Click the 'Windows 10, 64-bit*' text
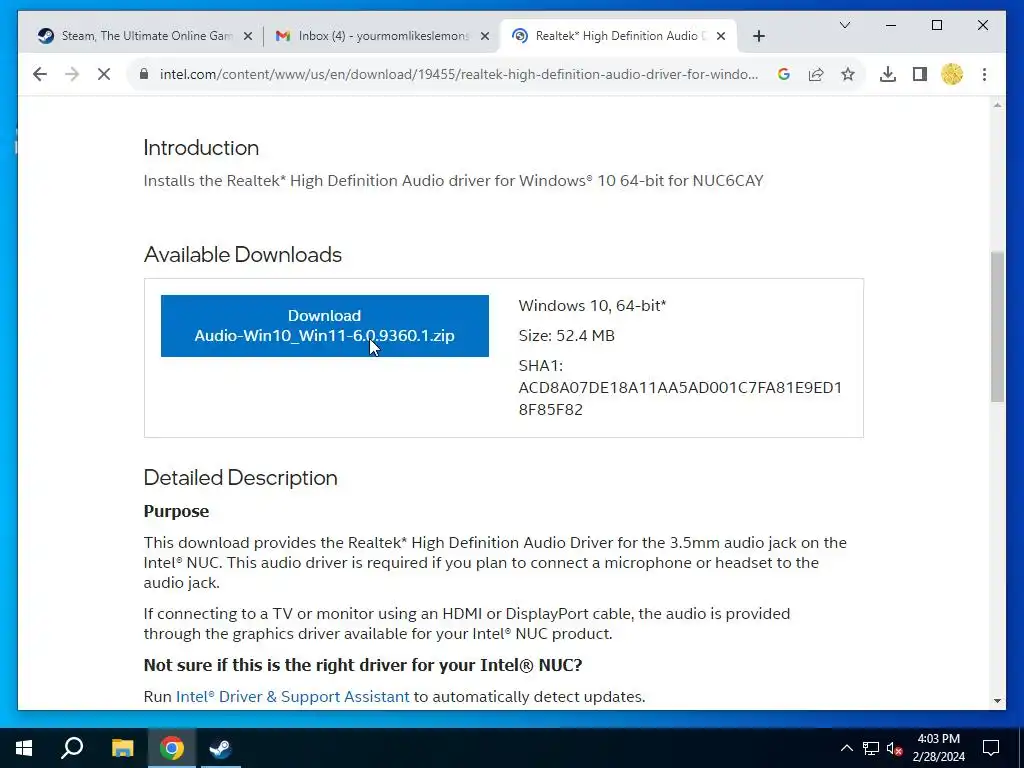The height and width of the screenshot is (768, 1024). [592, 306]
